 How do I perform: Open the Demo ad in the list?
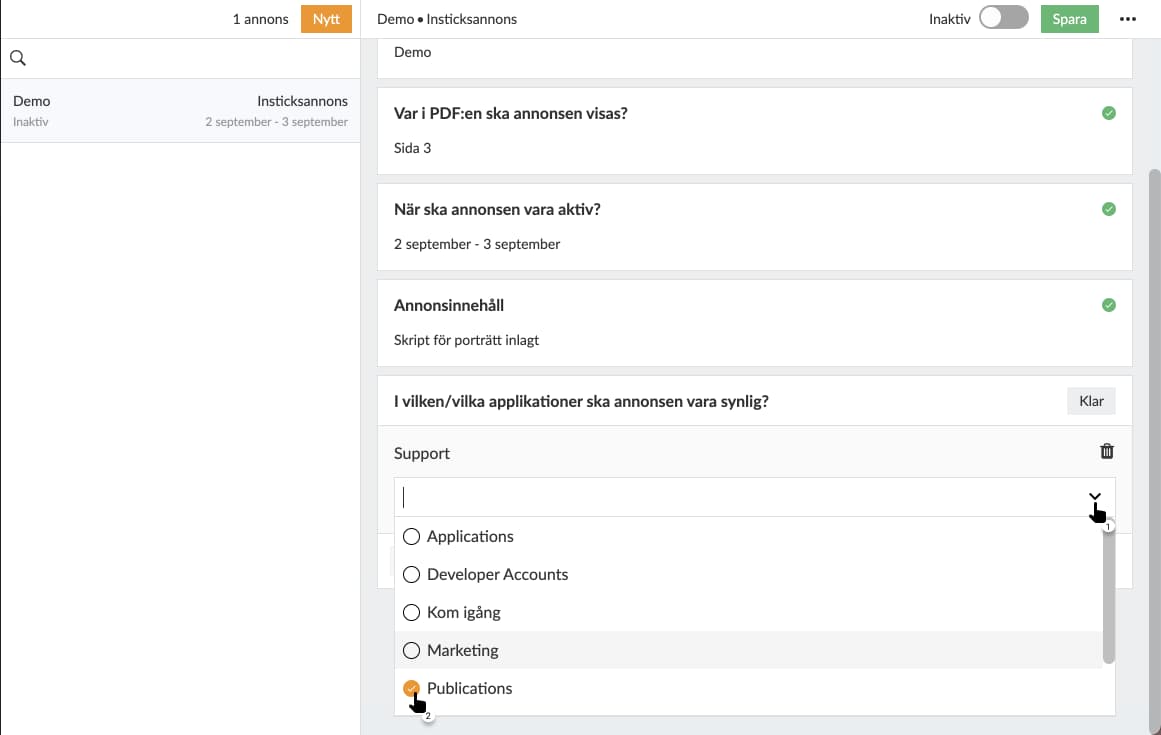[x=180, y=110]
